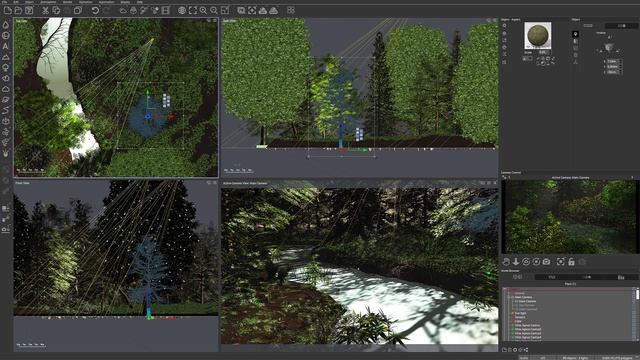Click the four-squares layout icon
Image resolution: width=640 pixels, height=360 pixels.
[x=291, y=11]
